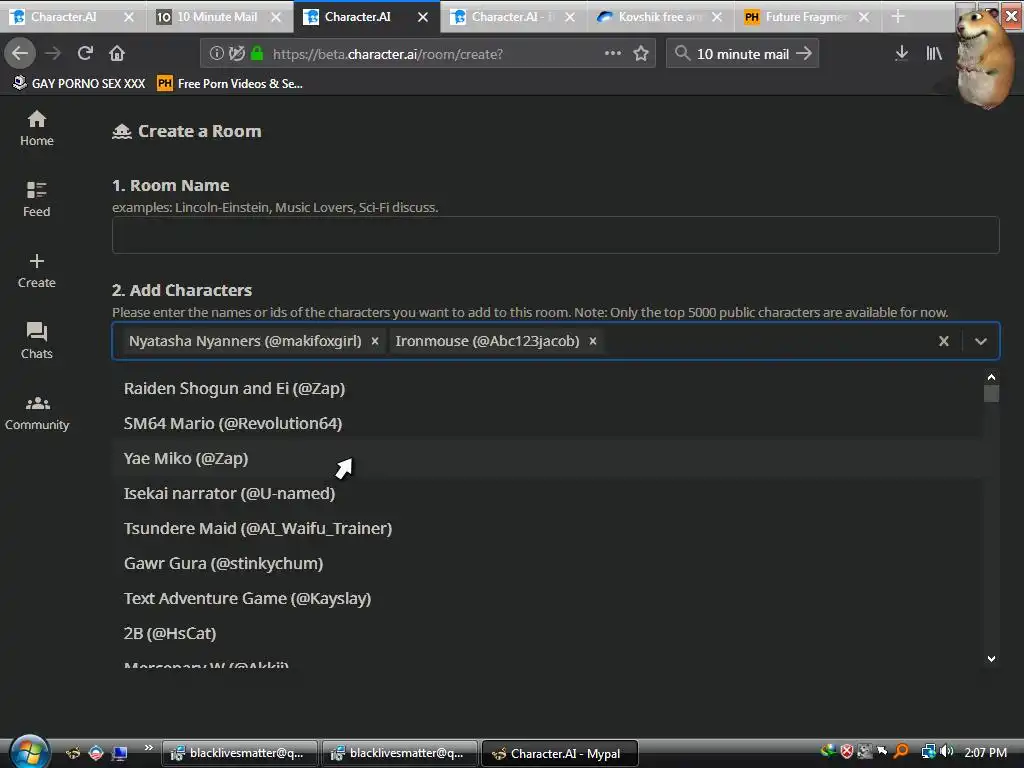This screenshot has width=1024, height=768.
Task: Collapse the character dropdown chevron
Action: tap(981, 341)
